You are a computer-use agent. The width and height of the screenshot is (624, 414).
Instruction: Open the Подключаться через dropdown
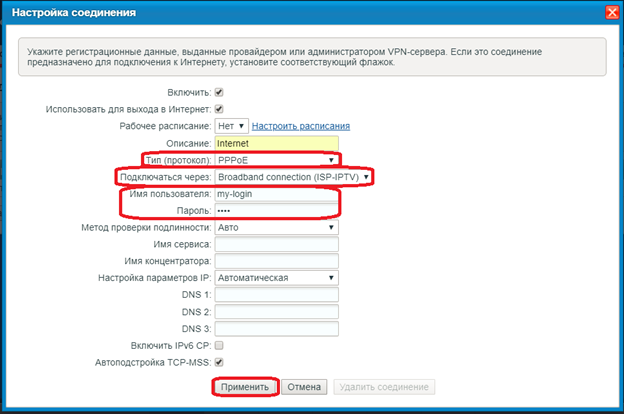click(x=294, y=177)
